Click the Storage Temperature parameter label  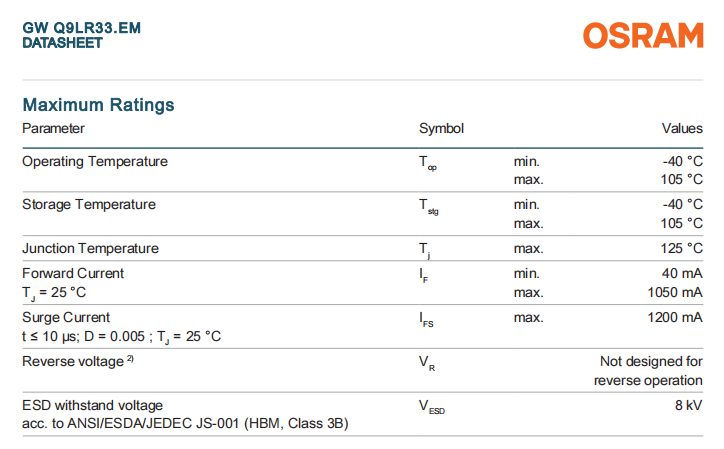tap(89, 204)
